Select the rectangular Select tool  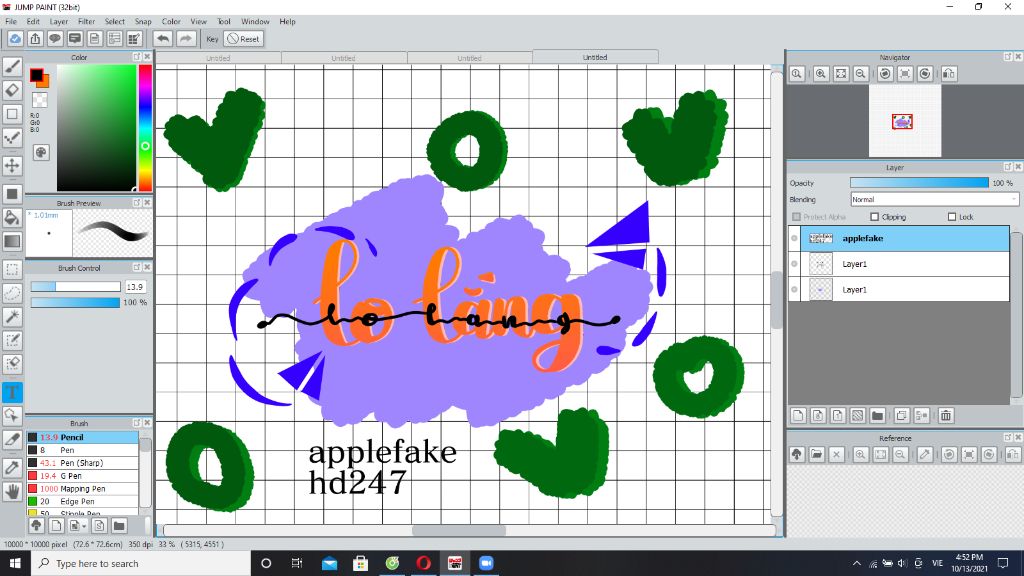[x=12, y=269]
